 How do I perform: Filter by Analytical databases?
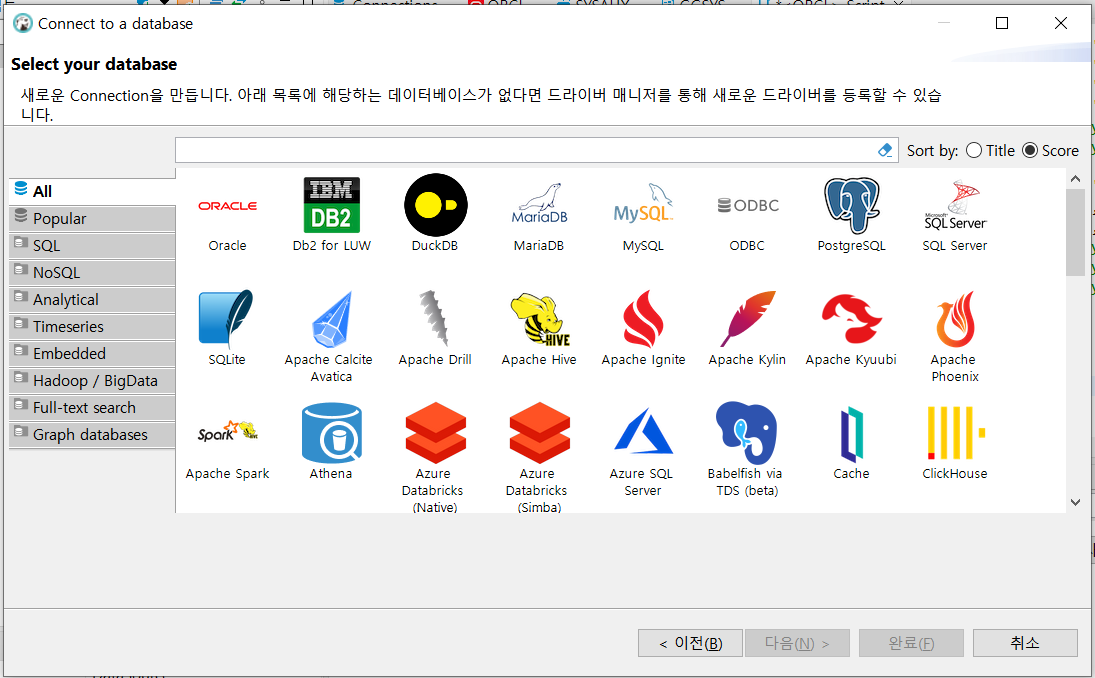[92, 300]
